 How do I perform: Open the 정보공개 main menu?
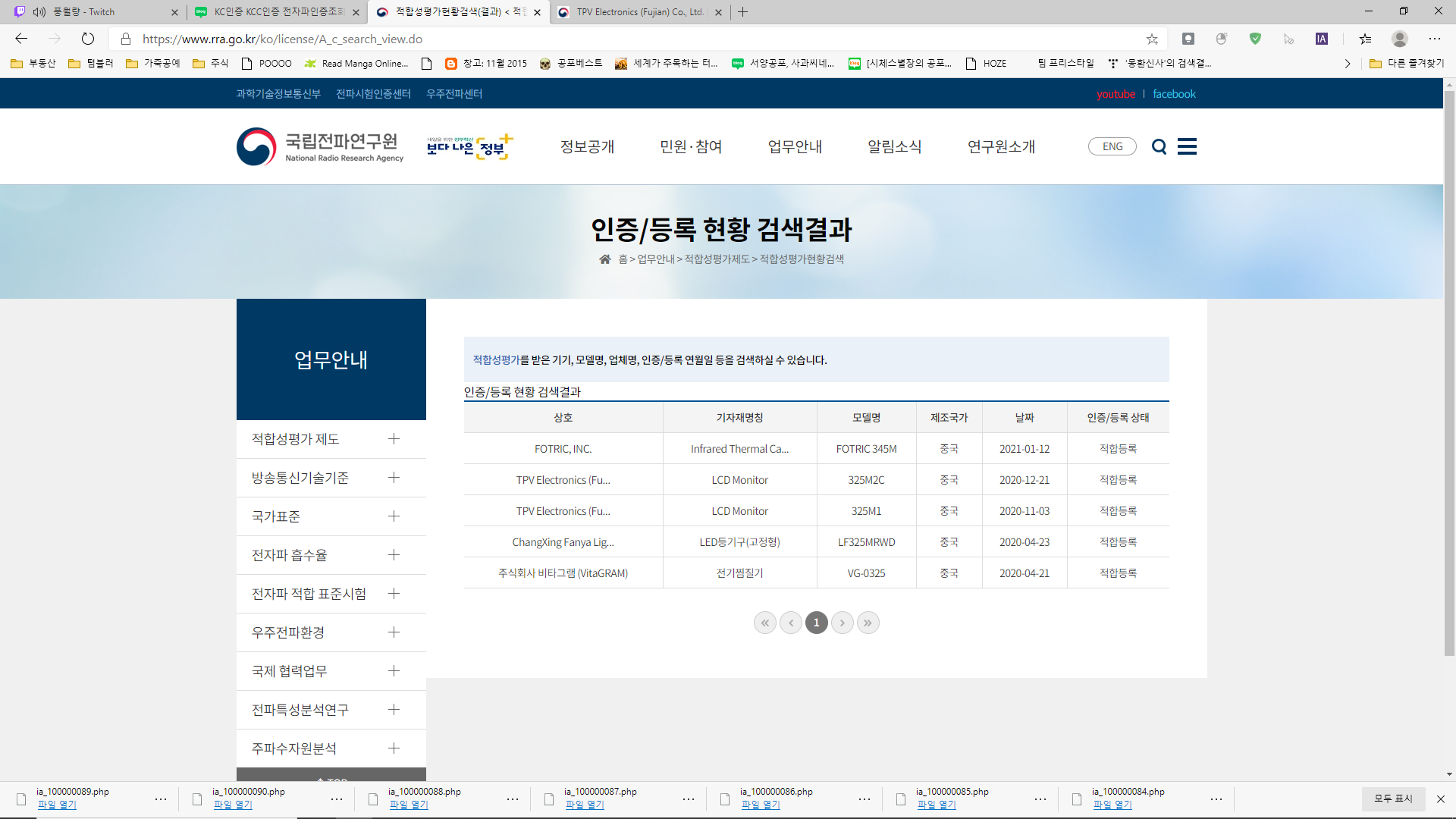click(x=587, y=146)
